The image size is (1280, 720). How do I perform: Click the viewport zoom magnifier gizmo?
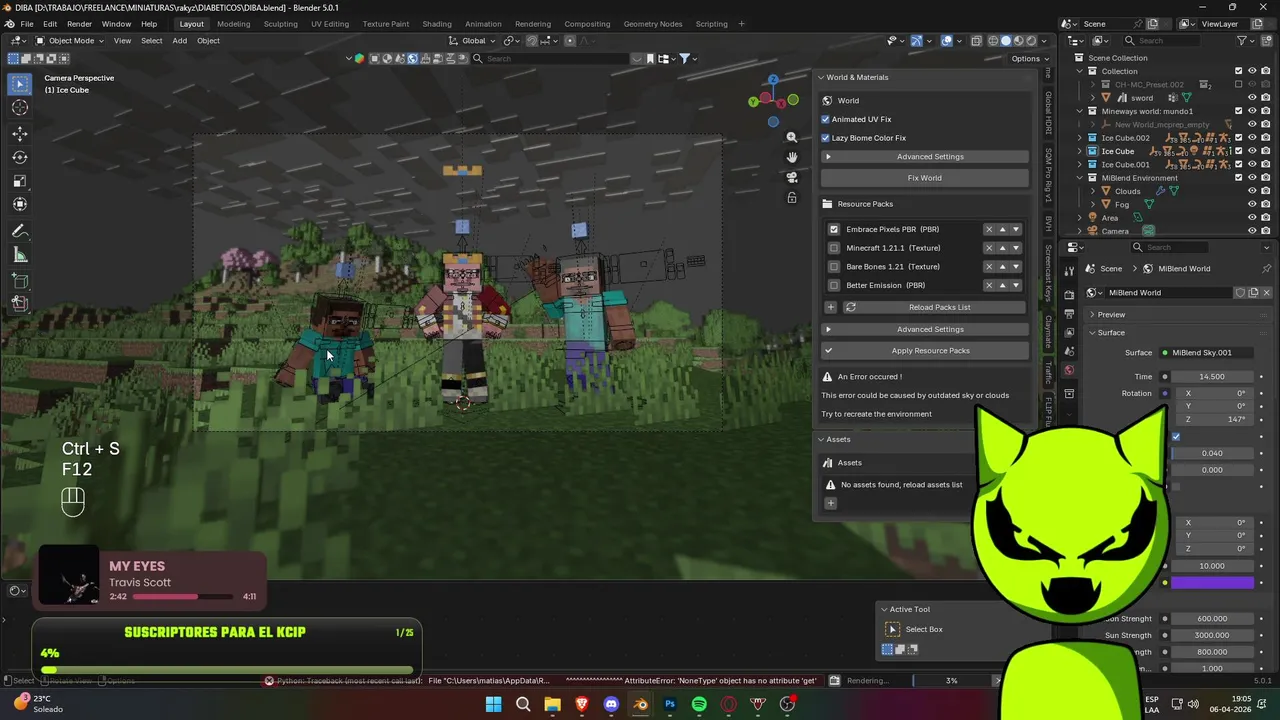click(x=791, y=138)
